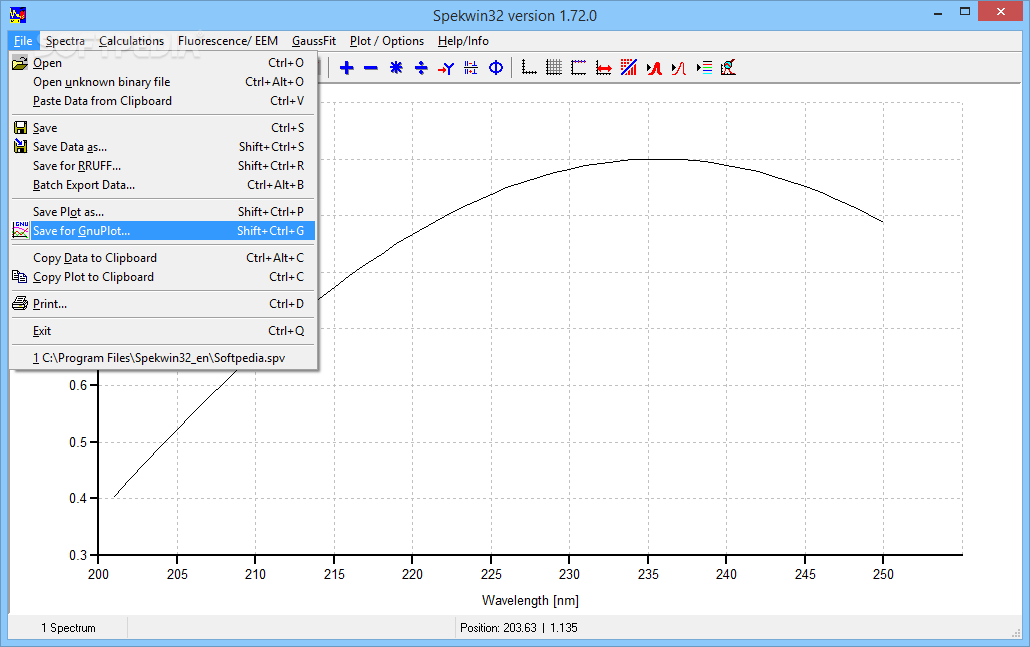This screenshot has width=1030, height=647.
Task: Minimize the Spekwin32 window
Action: 938,12
